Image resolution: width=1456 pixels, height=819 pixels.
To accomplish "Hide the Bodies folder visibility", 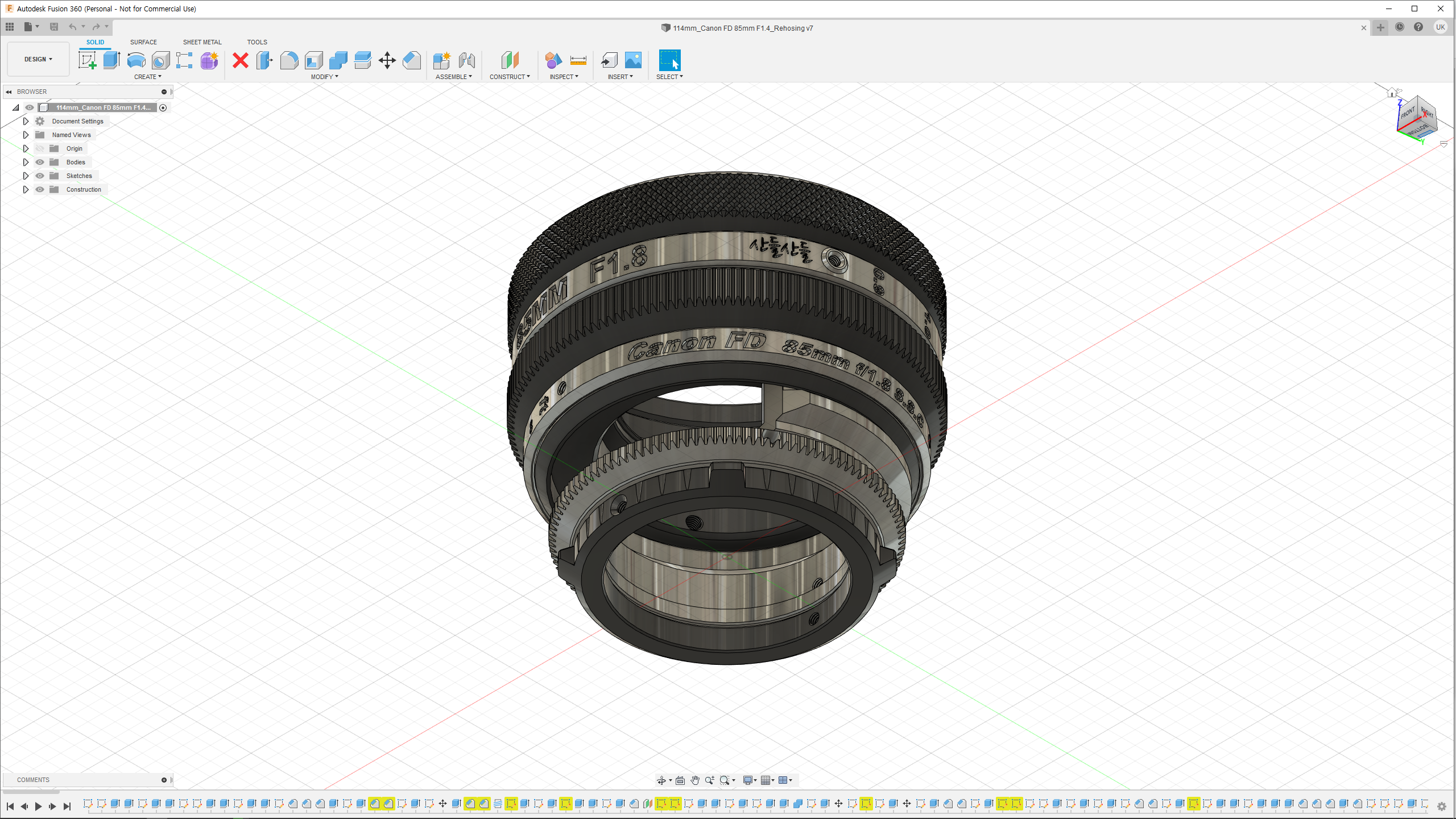I will [x=40, y=162].
